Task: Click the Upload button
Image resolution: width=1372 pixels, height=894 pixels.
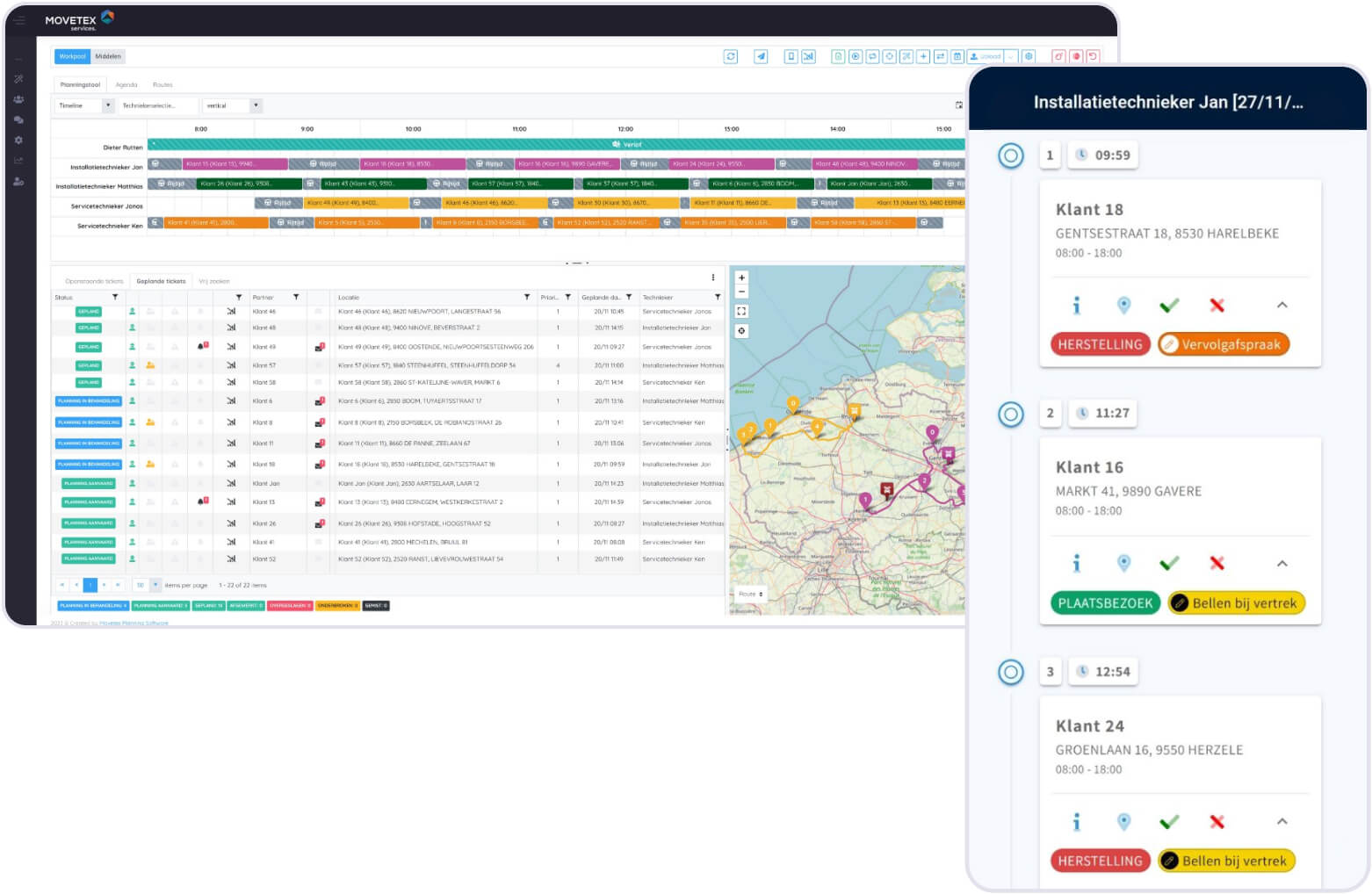Action: pos(986,56)
